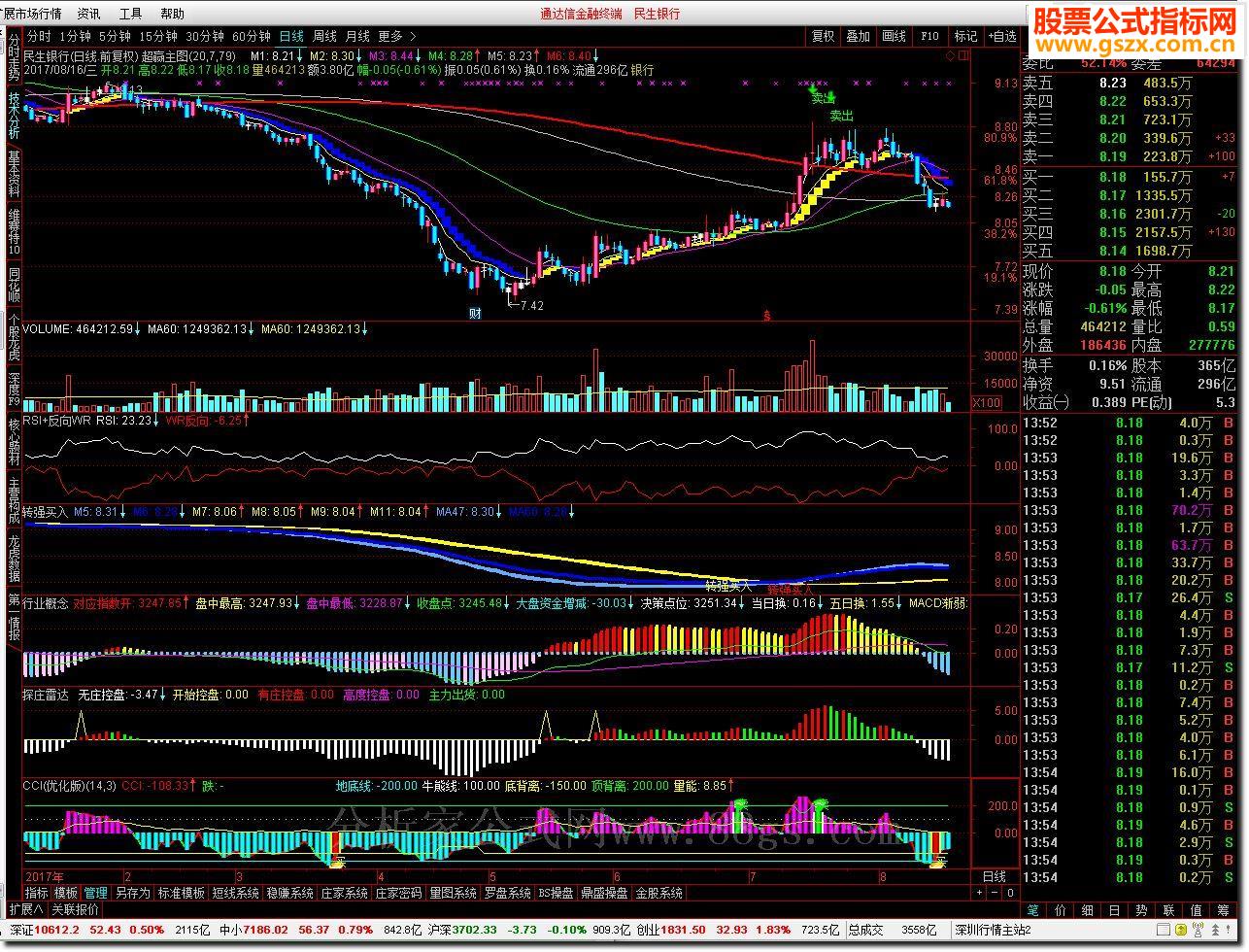Screen dimensions: 1249x952
Task: Click the X100 volume scale label
Action: pyautogui.click(x=987, y=403)
